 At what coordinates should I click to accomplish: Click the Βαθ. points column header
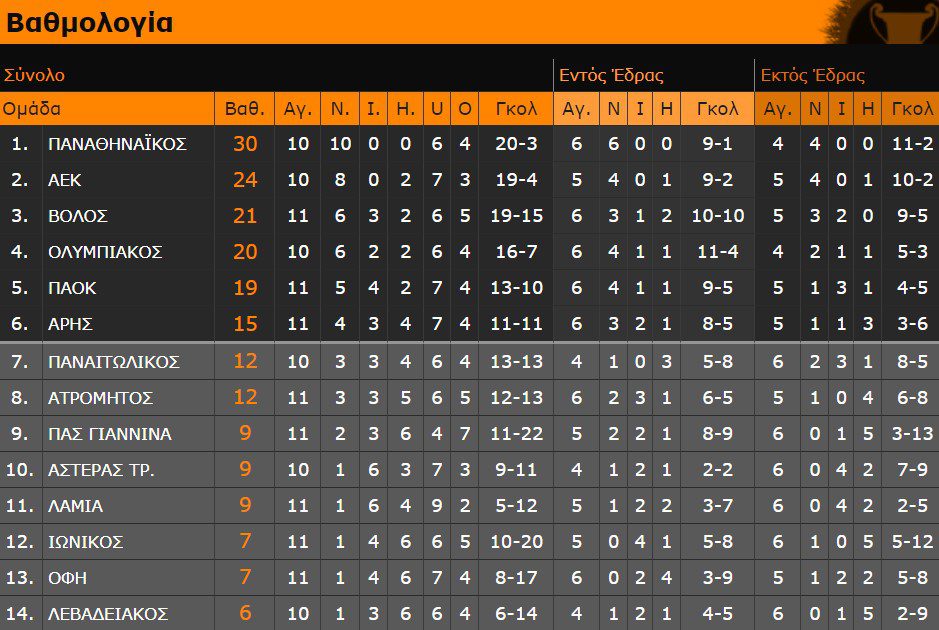244,108
